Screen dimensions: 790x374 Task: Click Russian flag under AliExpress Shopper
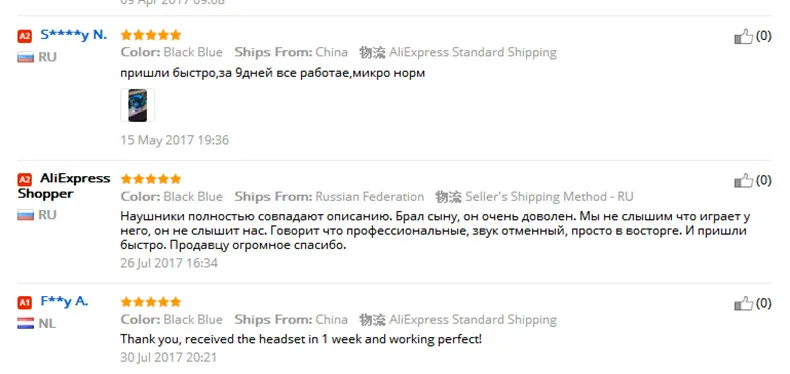(x=25, y=215)
